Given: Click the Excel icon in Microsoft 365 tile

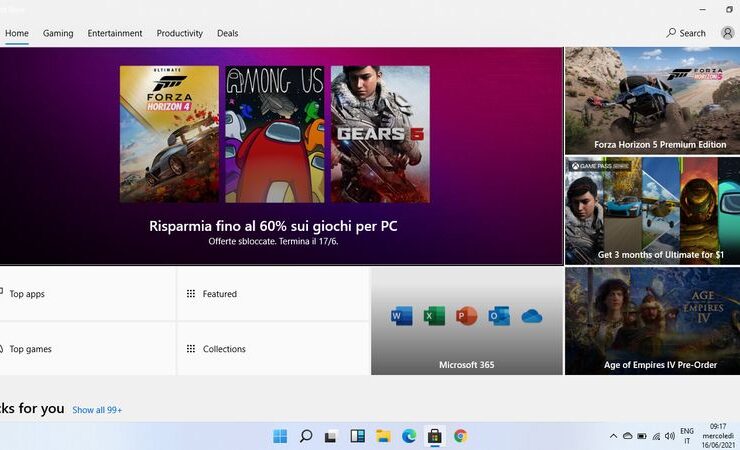Looking at the screenshot, I should click(x=434, y=316).
